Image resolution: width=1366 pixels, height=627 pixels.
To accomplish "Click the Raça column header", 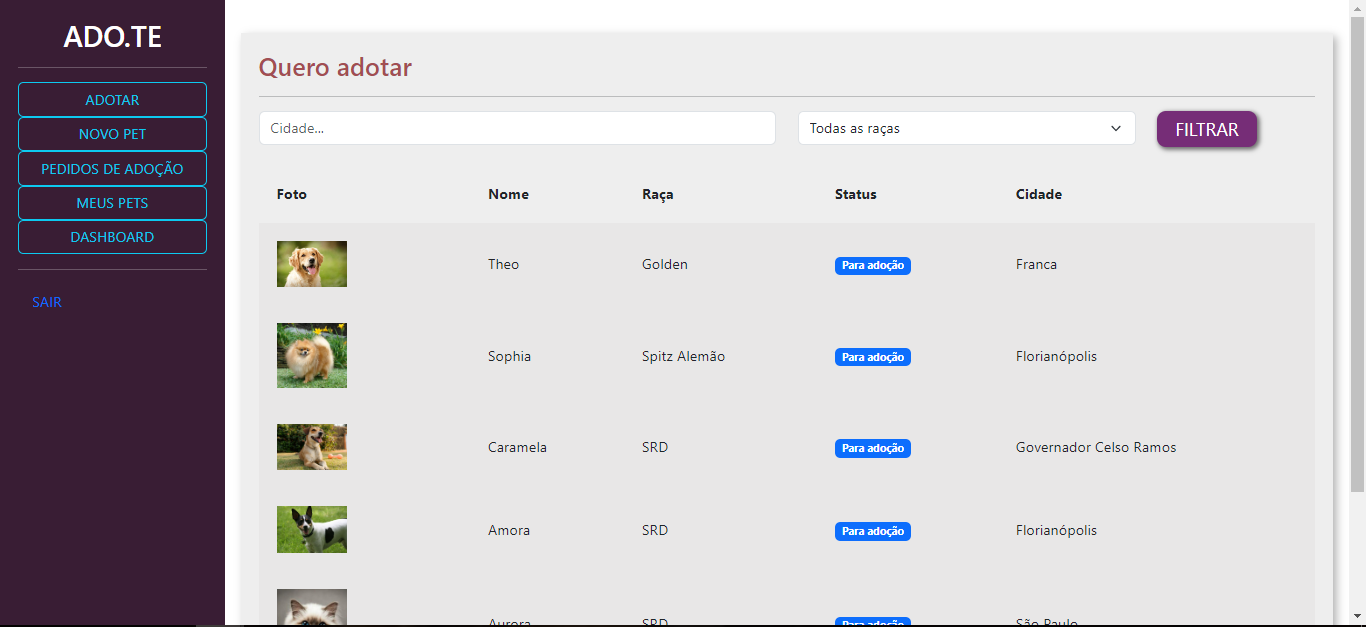I will pos(658,194).
